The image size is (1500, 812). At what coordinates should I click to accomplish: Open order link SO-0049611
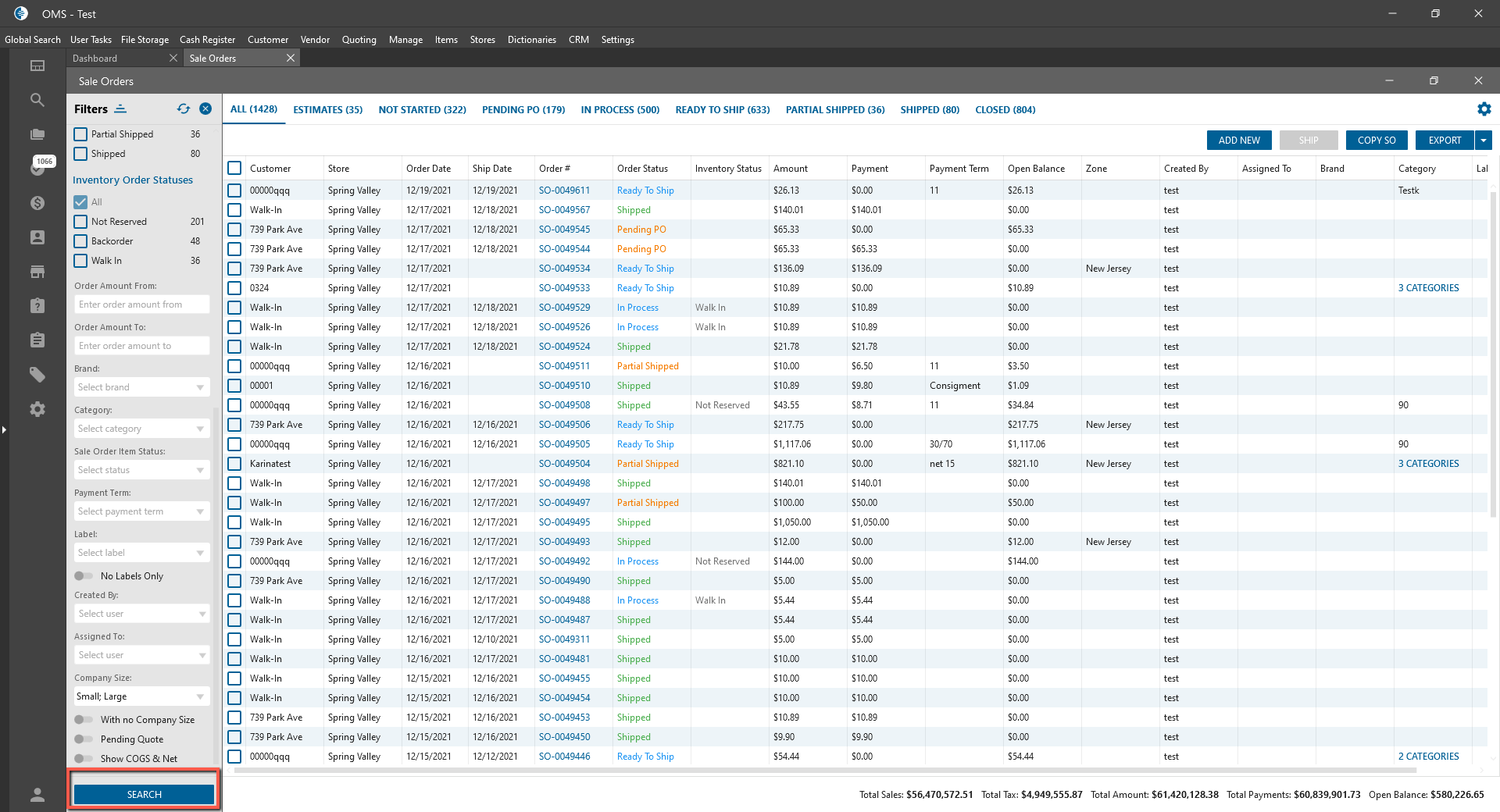564,191
